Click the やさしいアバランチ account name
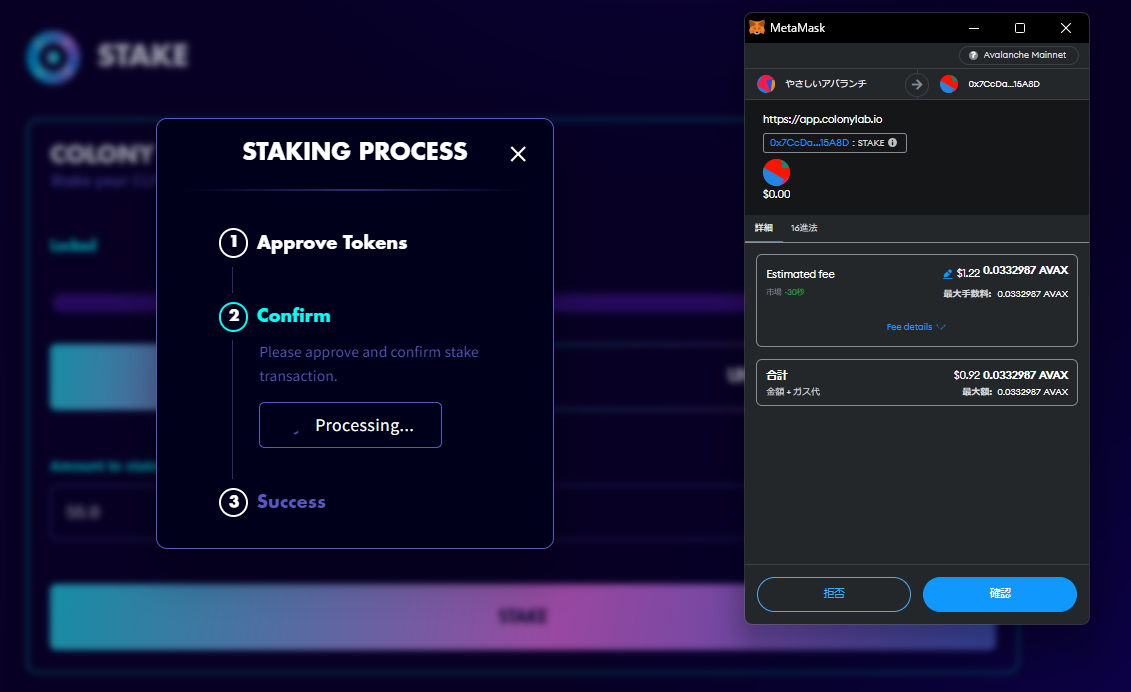The height and width of the screenshot is (692, 1131). (x=826, y=84)
